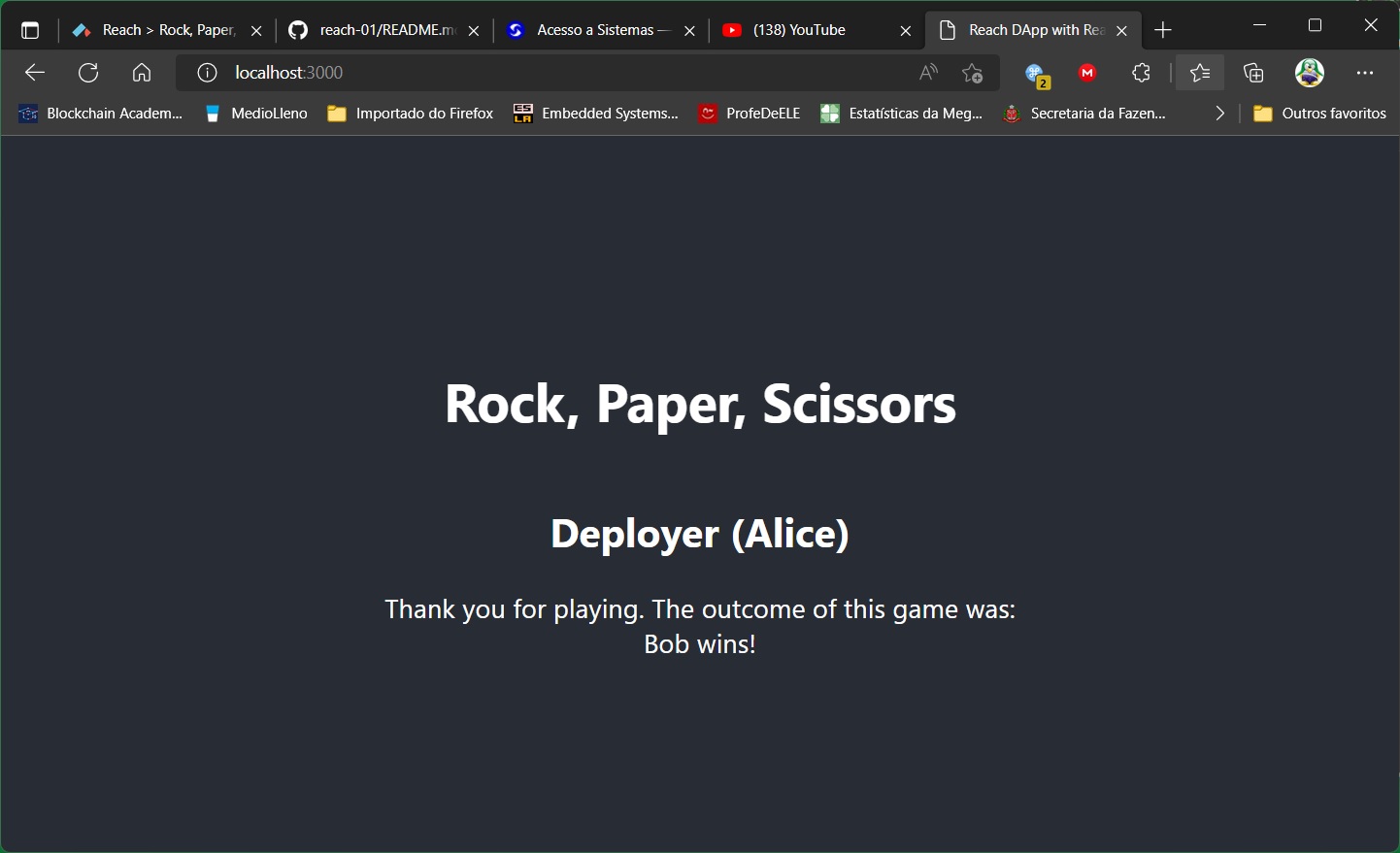Image resolution: width=1400 pixels, height=853 pixels.
Task: Open the Collections panel
Action: 1253,73
